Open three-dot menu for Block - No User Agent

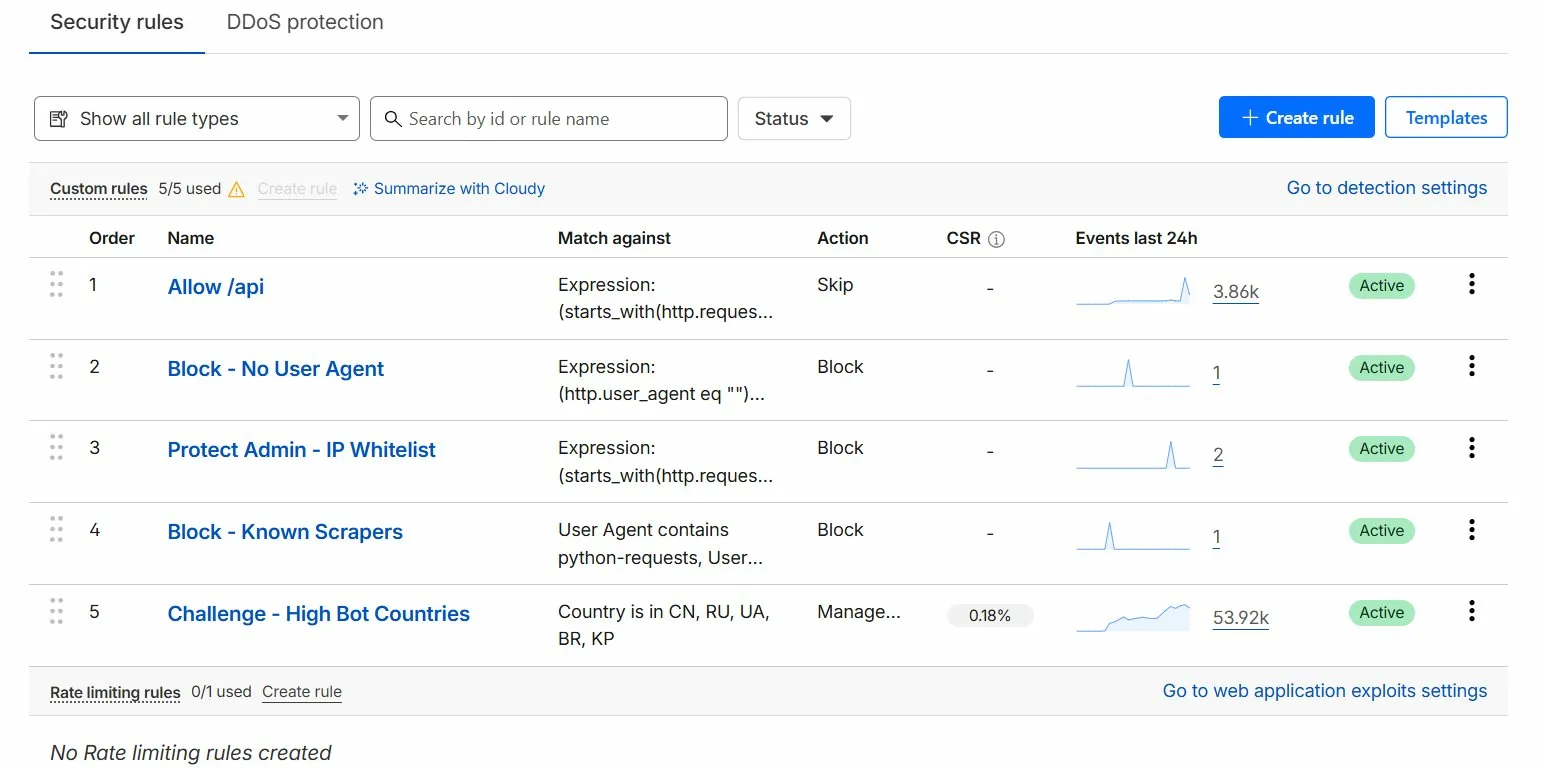(x=1471, y=366)
